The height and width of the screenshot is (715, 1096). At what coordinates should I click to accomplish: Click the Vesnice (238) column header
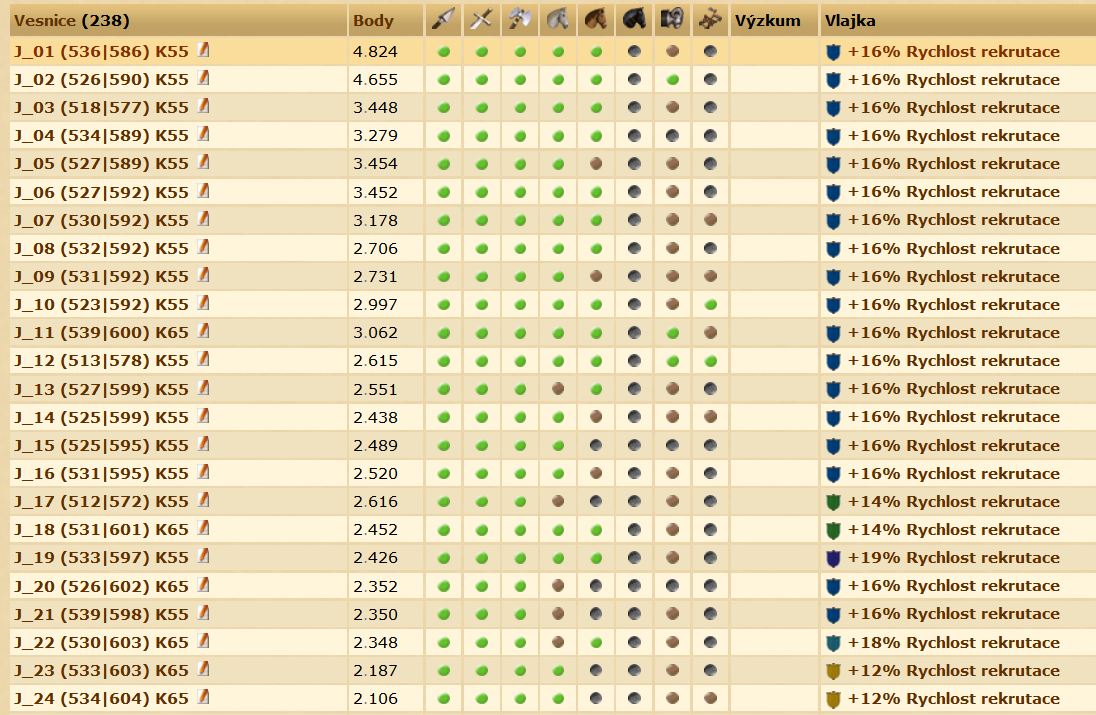coord(72,20)
